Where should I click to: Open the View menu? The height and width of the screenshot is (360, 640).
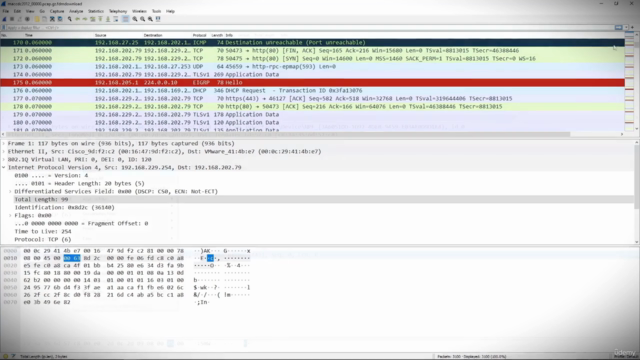pyautogui.click(x=30, y=11)
